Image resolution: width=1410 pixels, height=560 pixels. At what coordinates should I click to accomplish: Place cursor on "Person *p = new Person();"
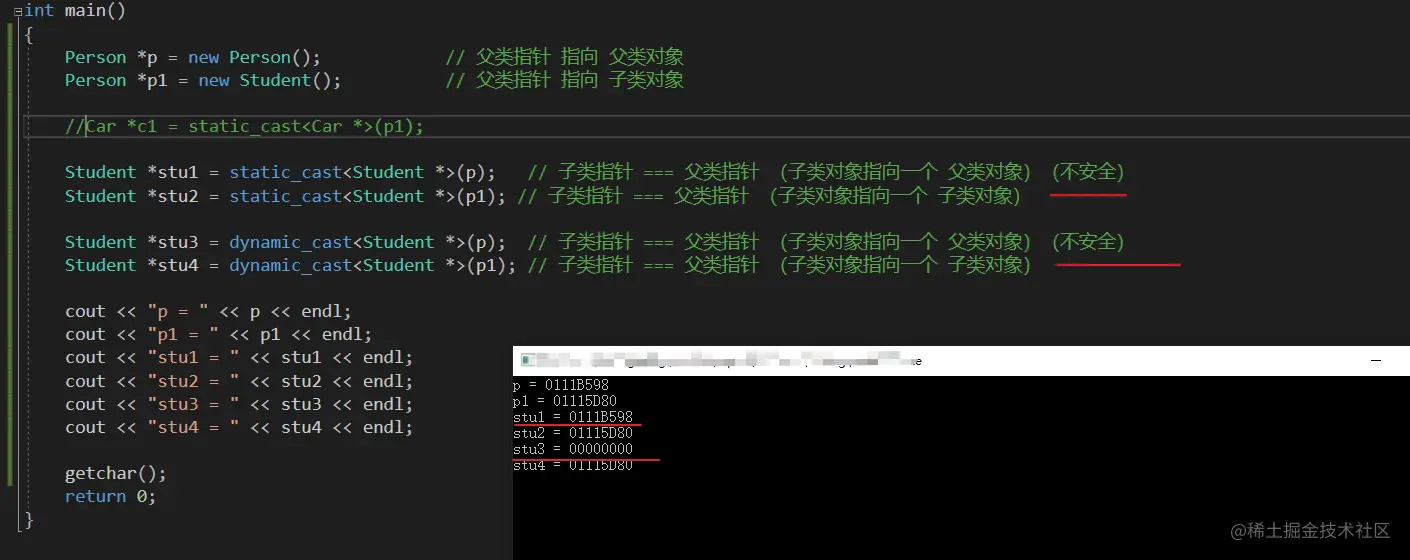tap(193, 57)
